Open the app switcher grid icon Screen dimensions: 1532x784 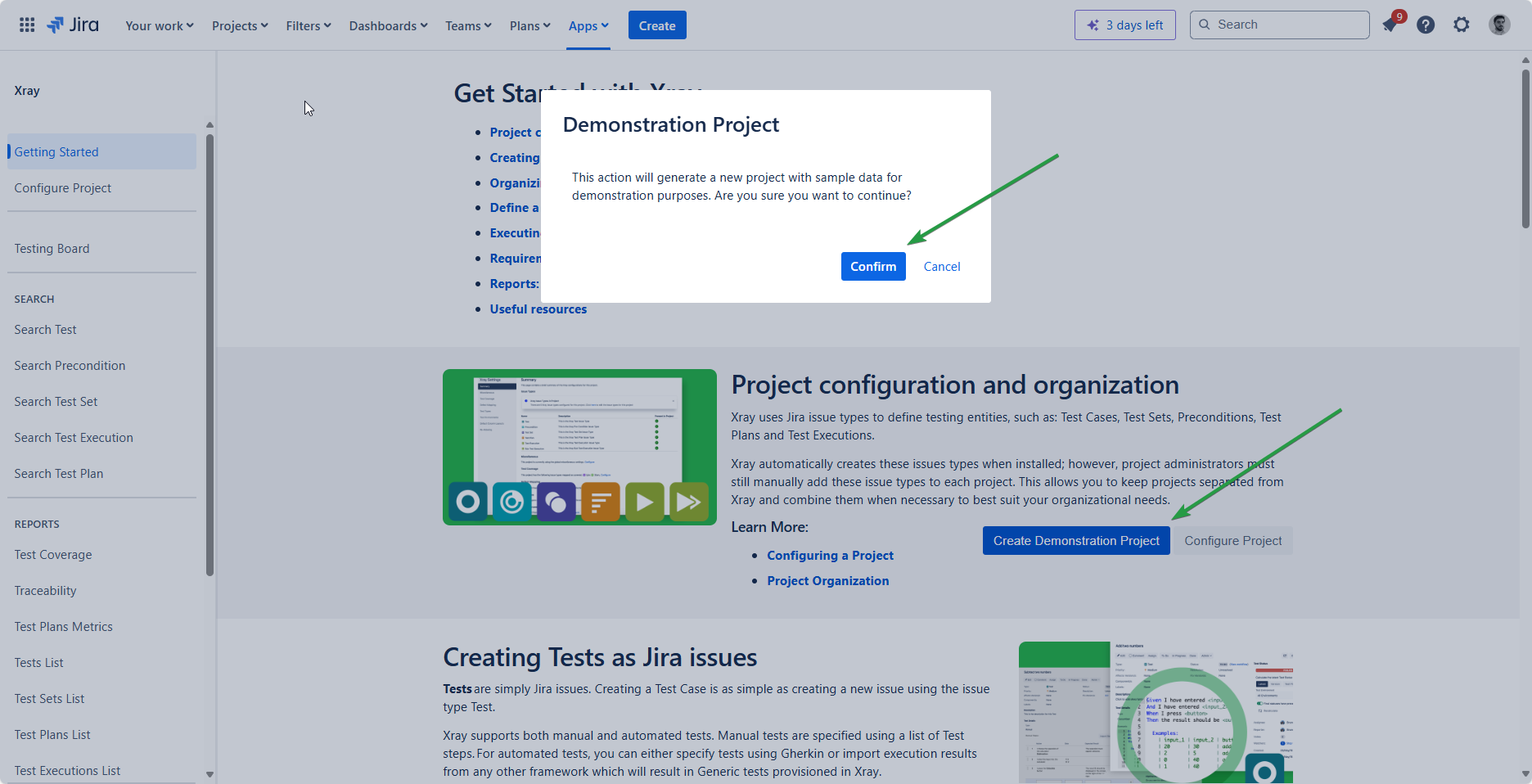27,25
